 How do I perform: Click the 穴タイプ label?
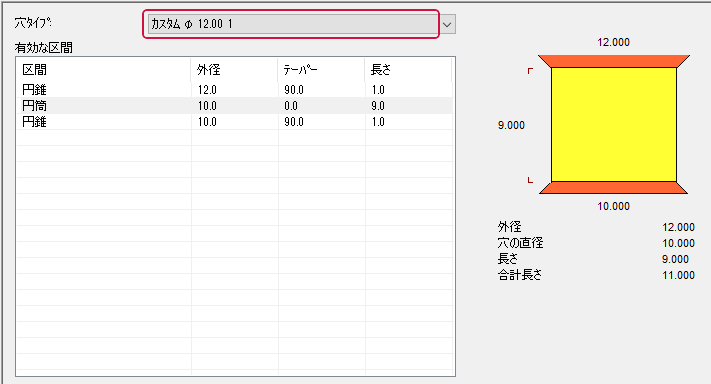click(x=33, y=23)
